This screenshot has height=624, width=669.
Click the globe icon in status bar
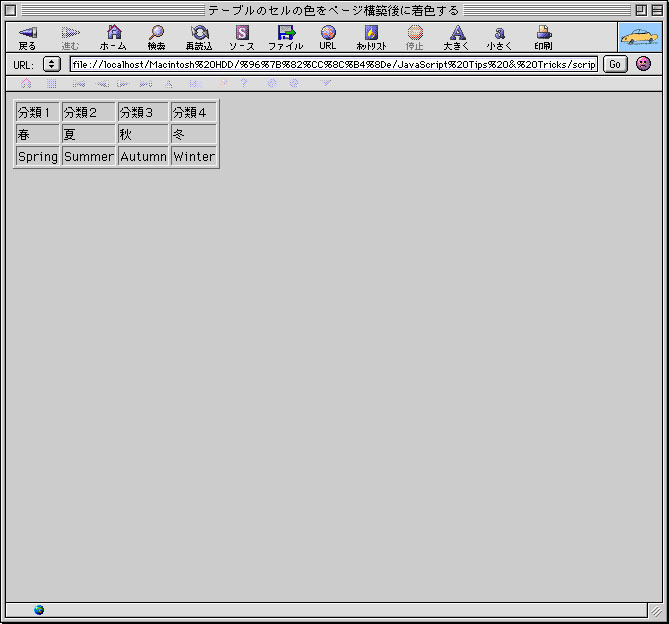(39, 610)
